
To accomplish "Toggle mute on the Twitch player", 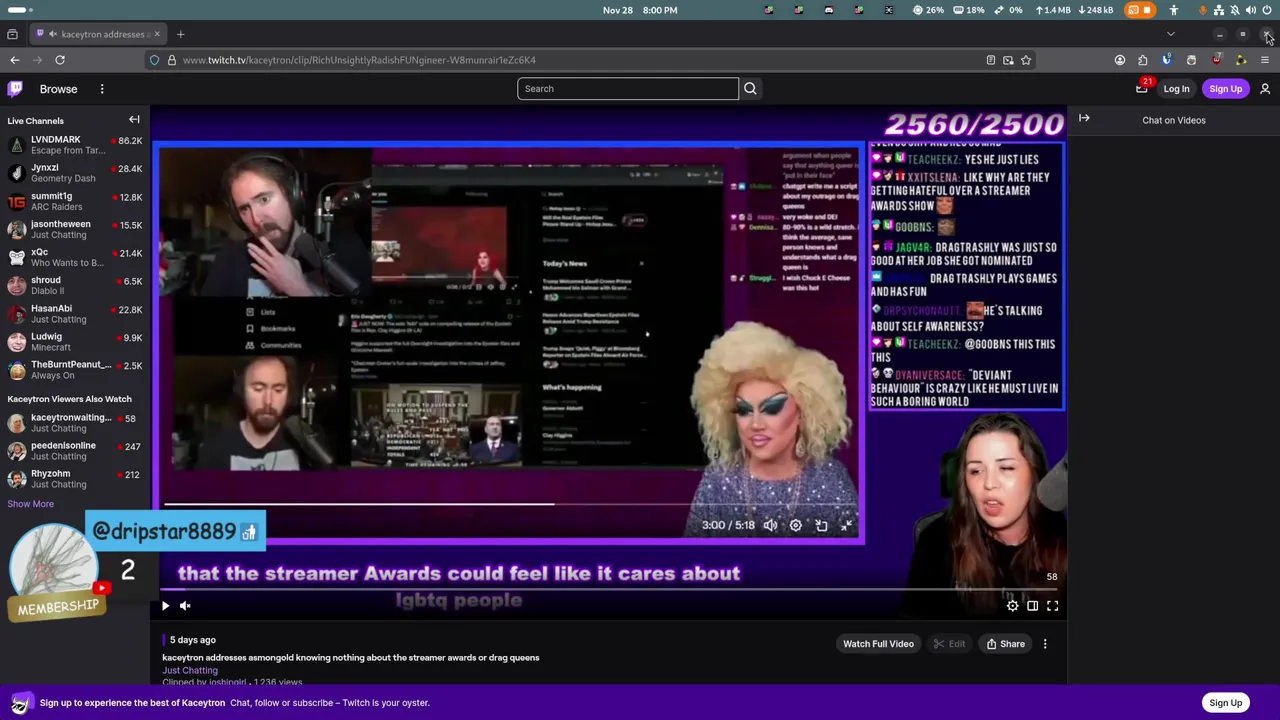I will (x=185, y=605).
